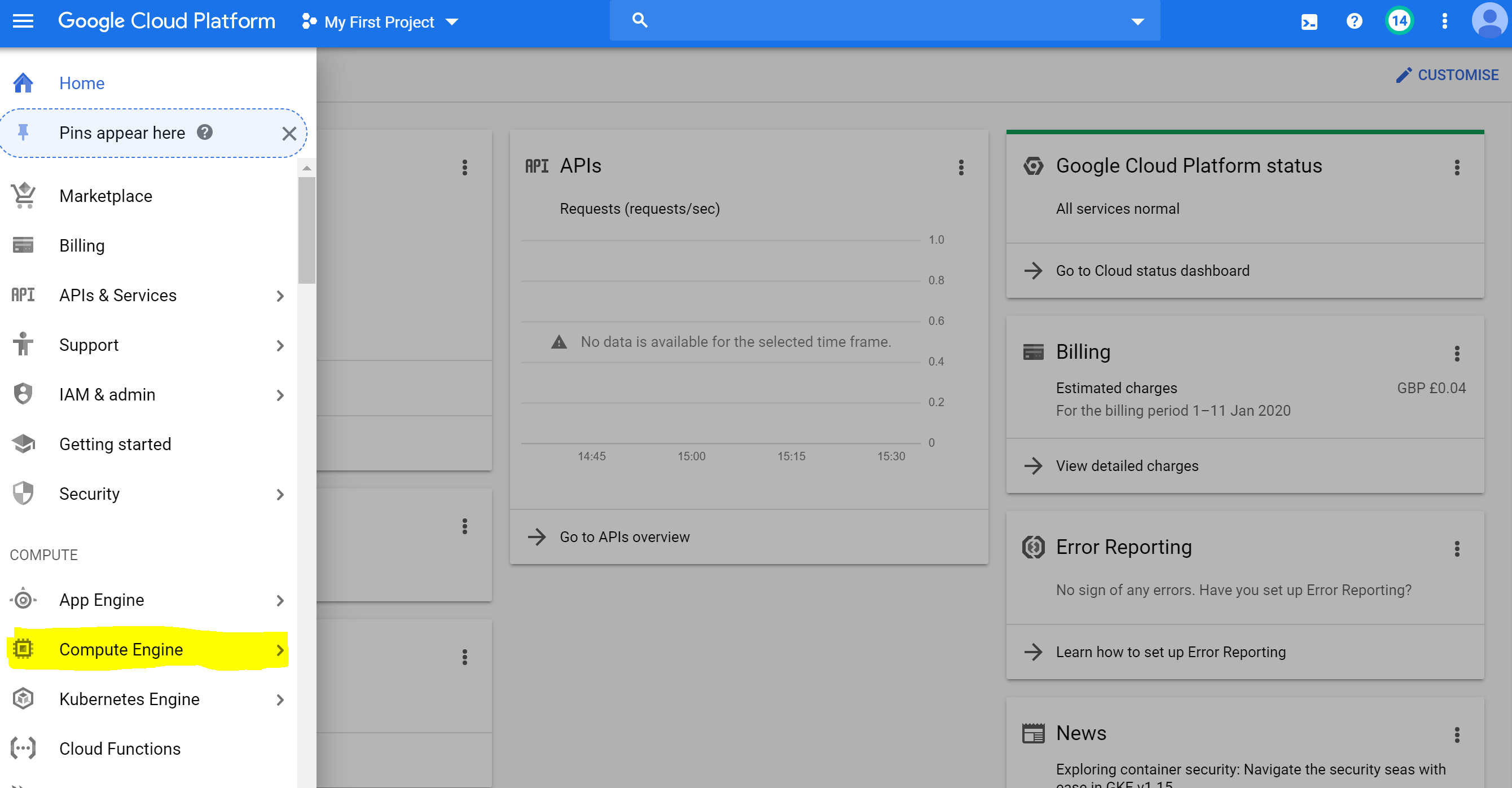Viewport: 1512px width, 788px height.
Task: Click the sidebar scroll up arrow
Action: pyautogui.click(x=306, y=168)
